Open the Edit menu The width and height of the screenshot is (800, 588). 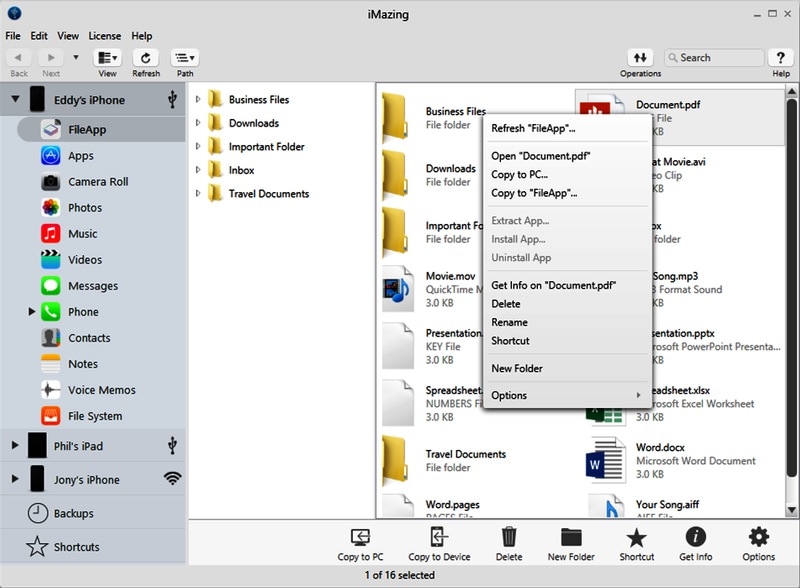(x=39, y=36)
